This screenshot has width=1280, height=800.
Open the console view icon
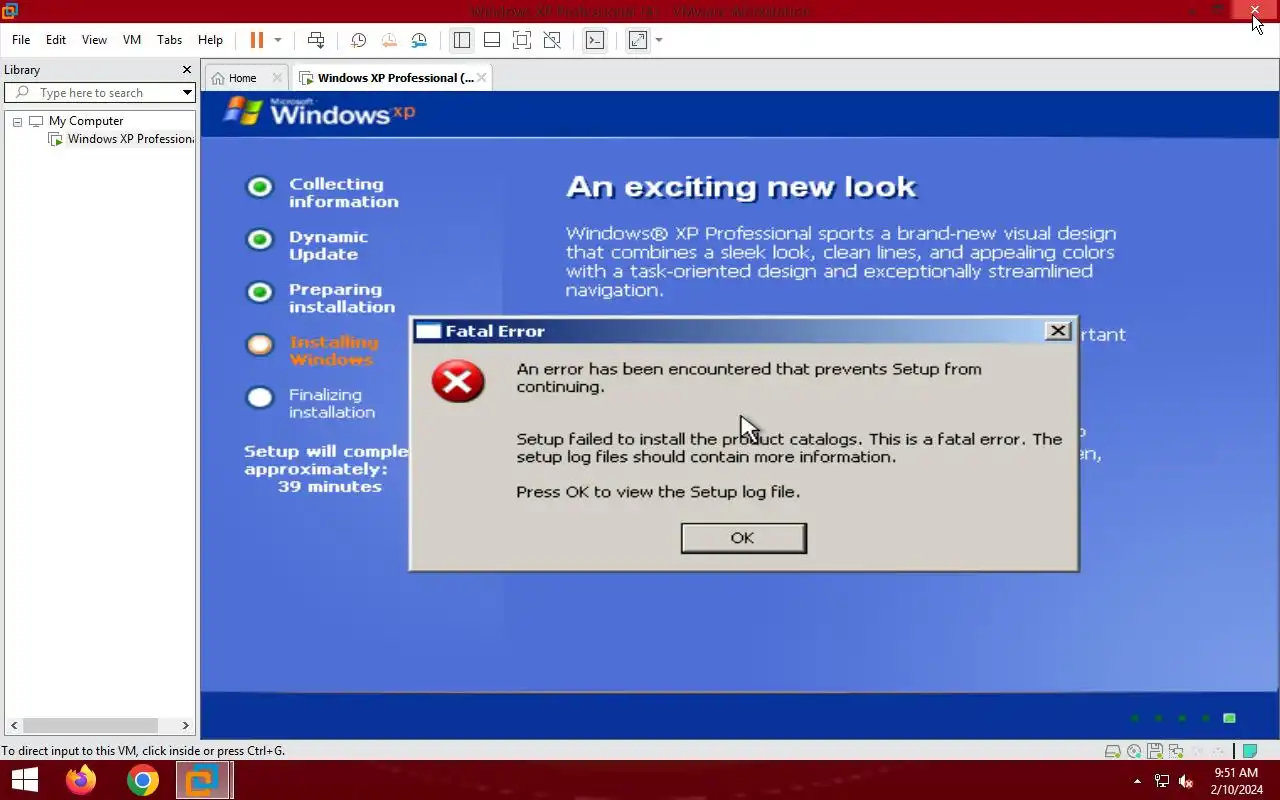tap(595, 40)
